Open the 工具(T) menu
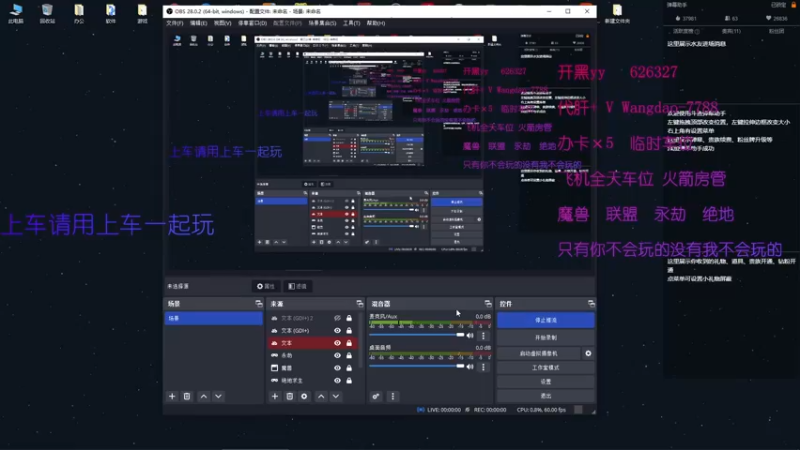The height and width of the screenshot is (450, 800). (x=352, y=23)
